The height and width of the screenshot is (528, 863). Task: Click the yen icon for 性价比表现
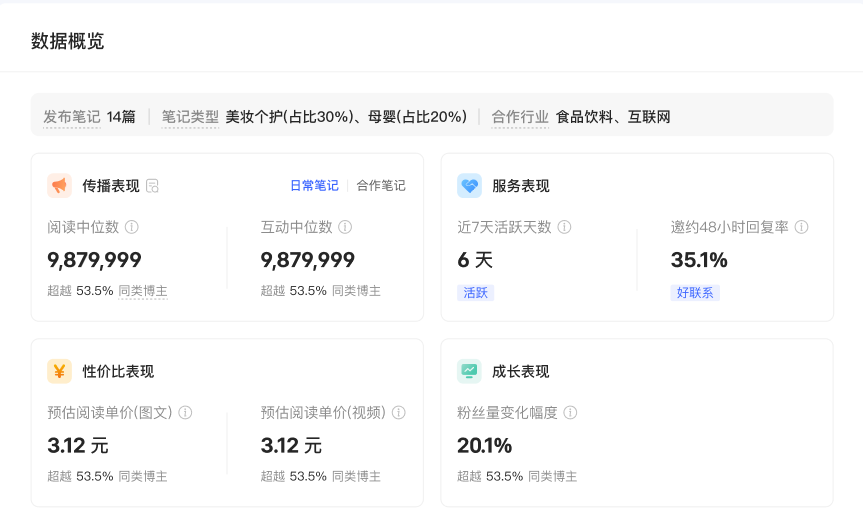click(59, 371)
